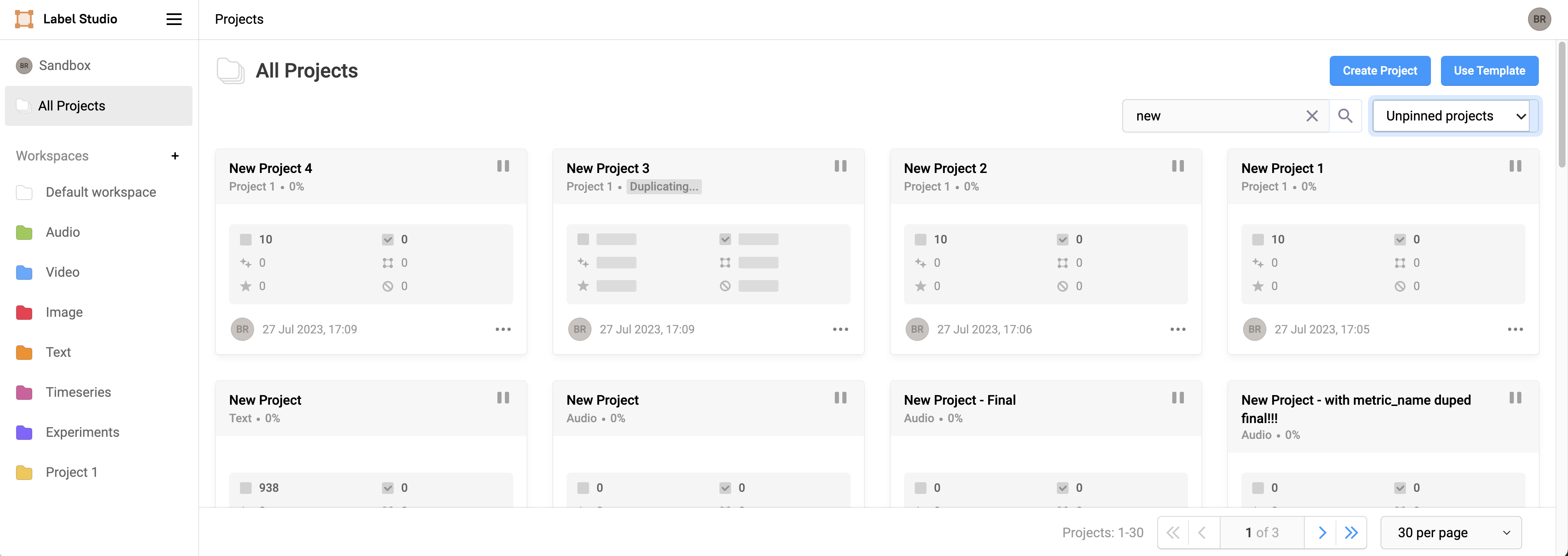
Task: Open the three-dot menu on New Project 1
Action: [x=1515, y=329]
